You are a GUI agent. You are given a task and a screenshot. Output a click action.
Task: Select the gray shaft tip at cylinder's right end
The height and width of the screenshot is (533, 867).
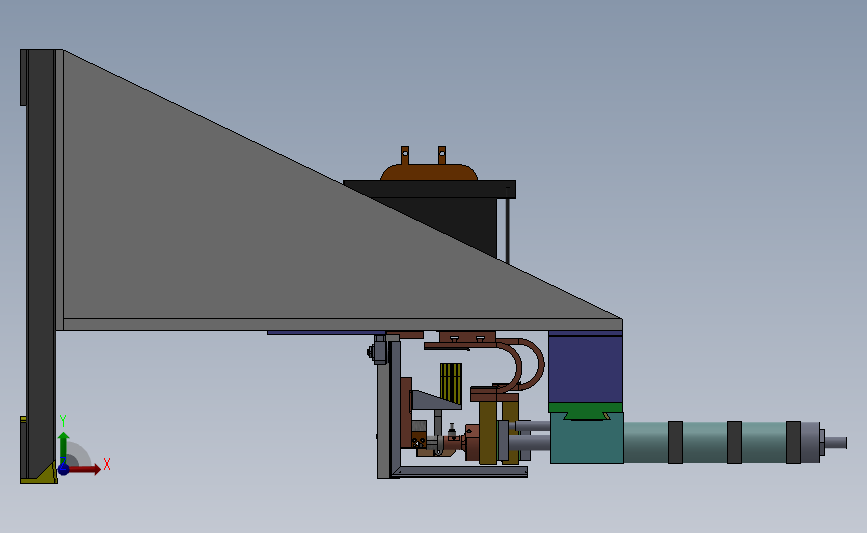point(835,442)
